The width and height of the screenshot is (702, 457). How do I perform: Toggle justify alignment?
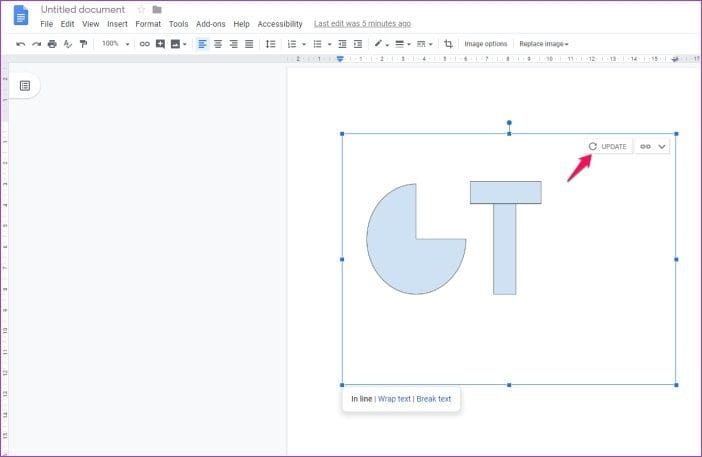249,44
